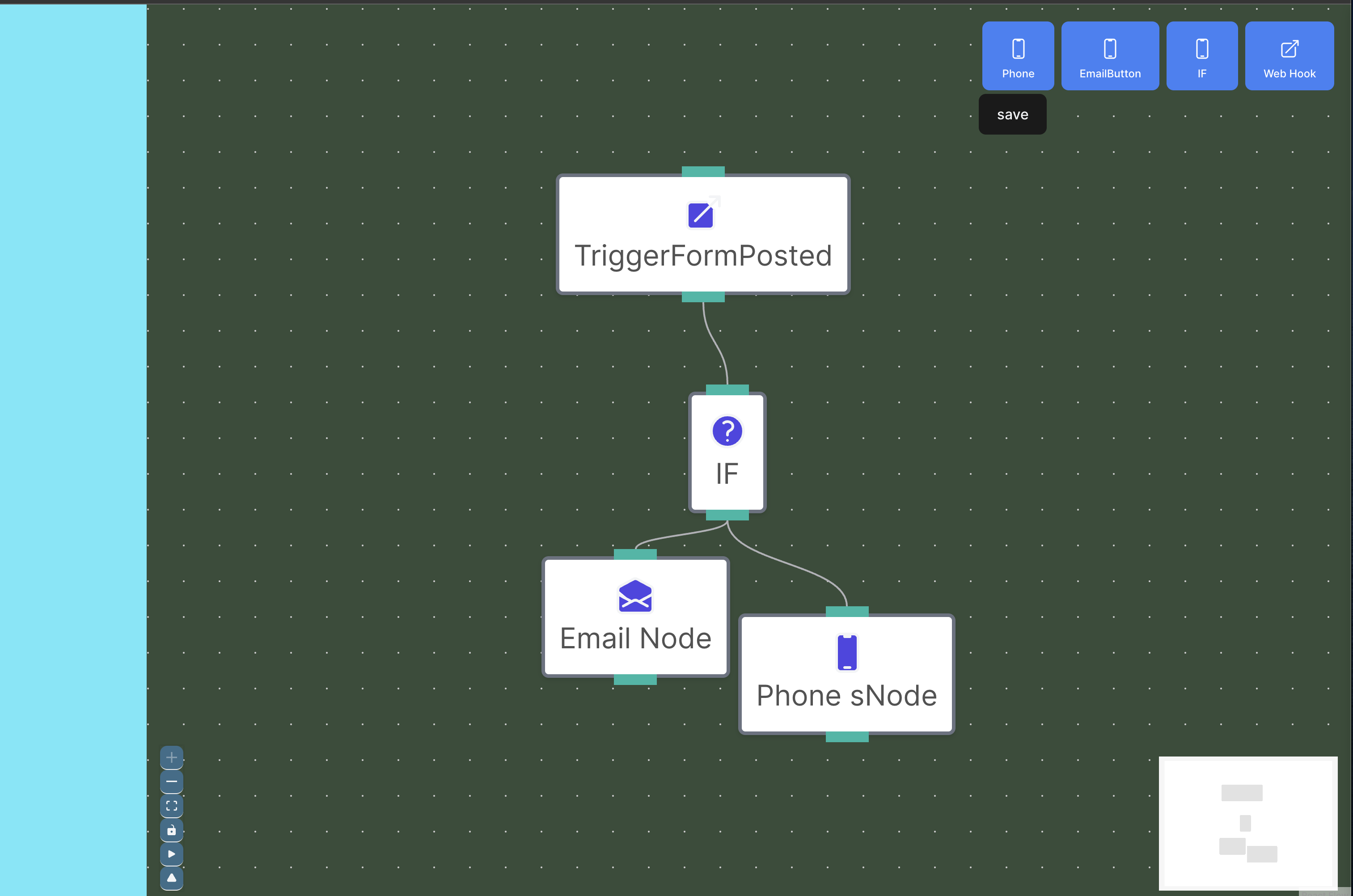Screen dimensions: 1353x896
Task: Click the fit view control button
Action: point(171,806)
